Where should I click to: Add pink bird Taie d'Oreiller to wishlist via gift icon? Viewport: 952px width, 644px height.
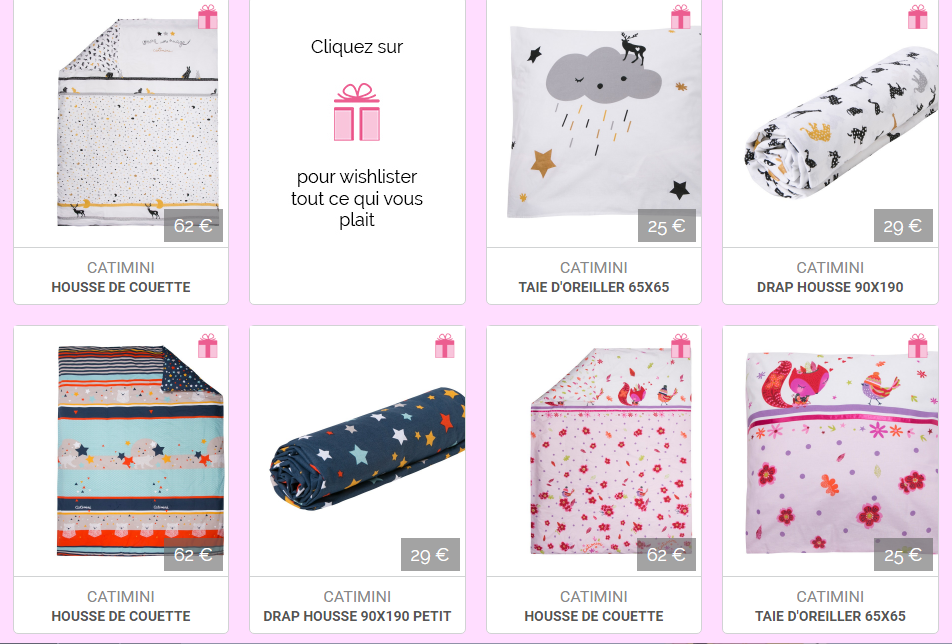(x=917, y=345)
